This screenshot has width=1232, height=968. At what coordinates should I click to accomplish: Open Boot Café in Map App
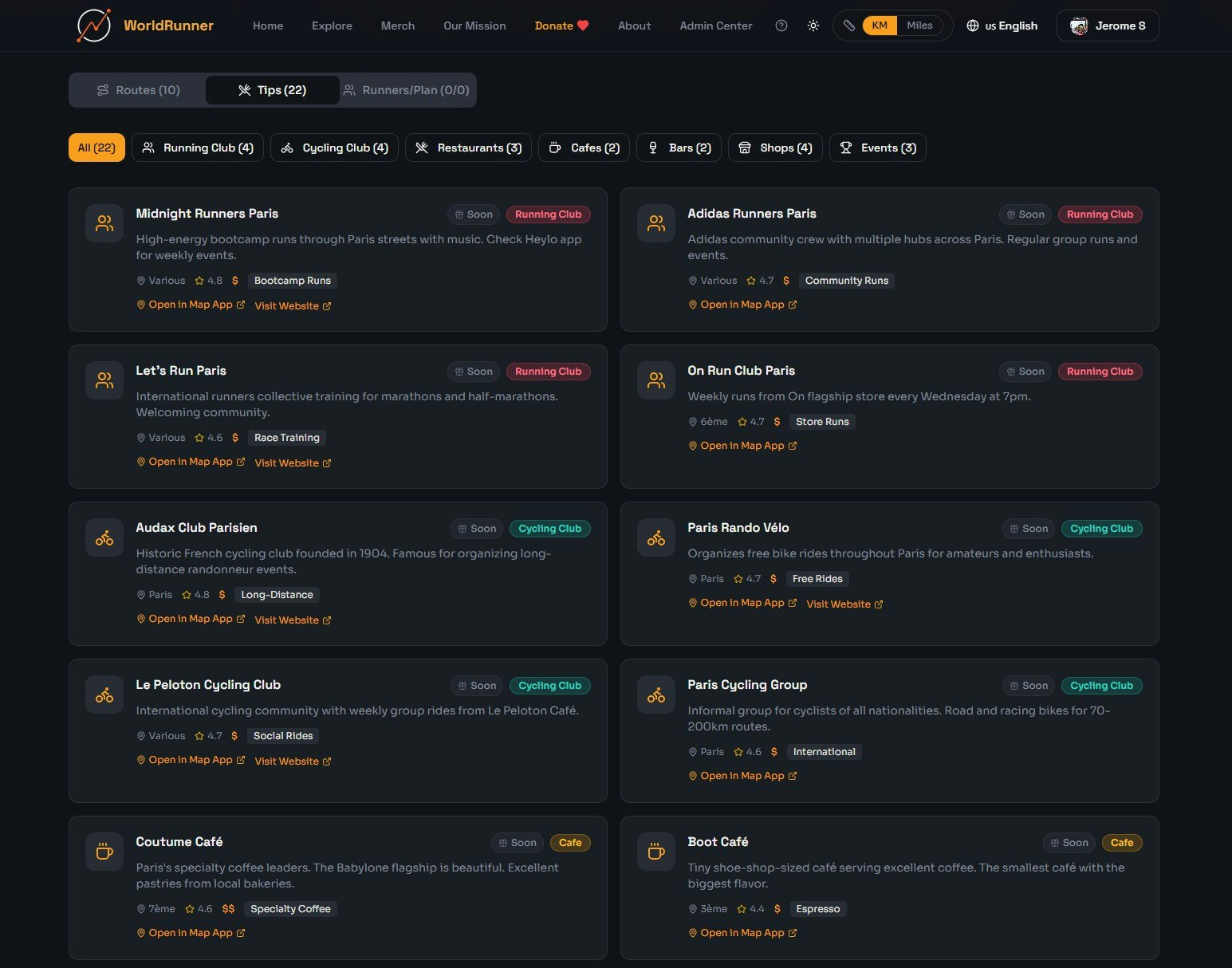[742, 933]
